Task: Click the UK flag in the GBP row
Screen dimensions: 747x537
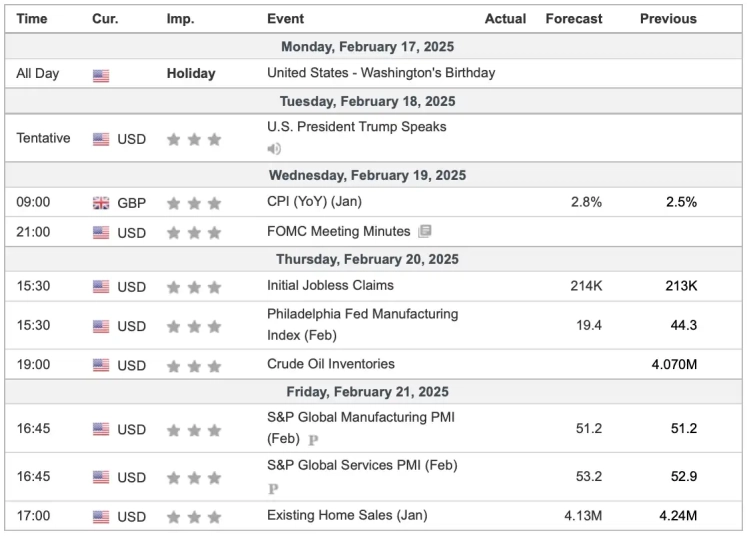Action: (x=101, y=203)
